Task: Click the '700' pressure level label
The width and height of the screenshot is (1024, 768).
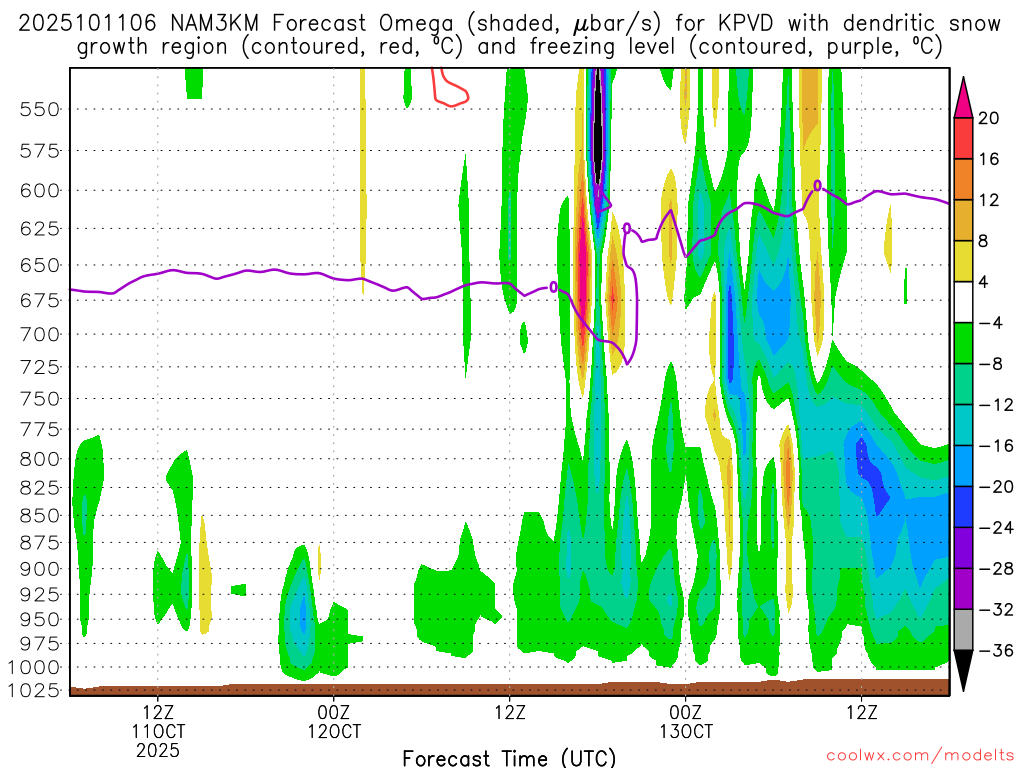Action: point(40,334)
